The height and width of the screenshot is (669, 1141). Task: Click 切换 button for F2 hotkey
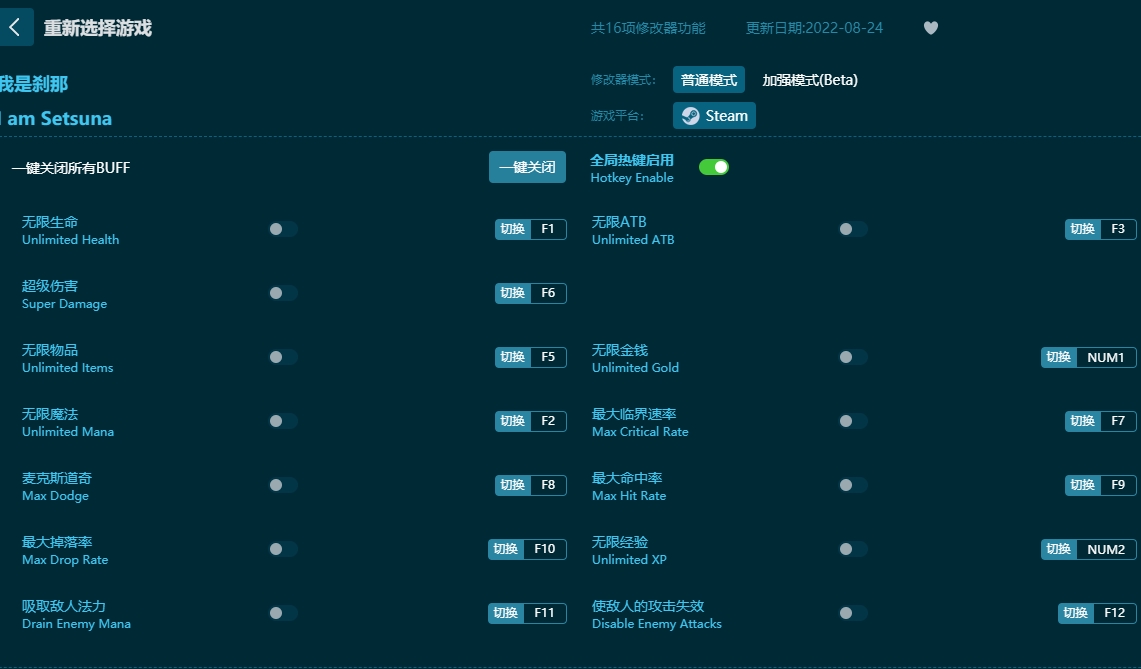[x=513, y=421]
